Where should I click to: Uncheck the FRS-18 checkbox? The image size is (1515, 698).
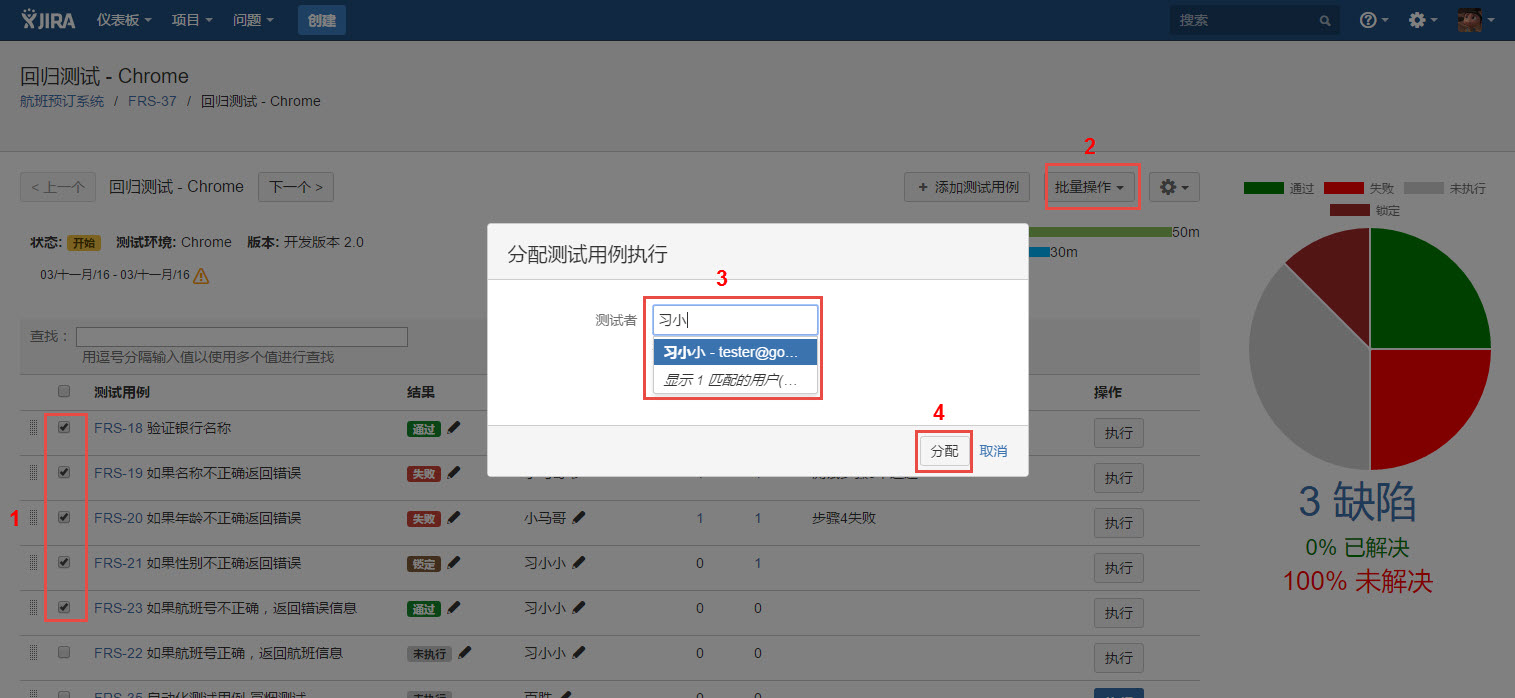coord(64,427)
